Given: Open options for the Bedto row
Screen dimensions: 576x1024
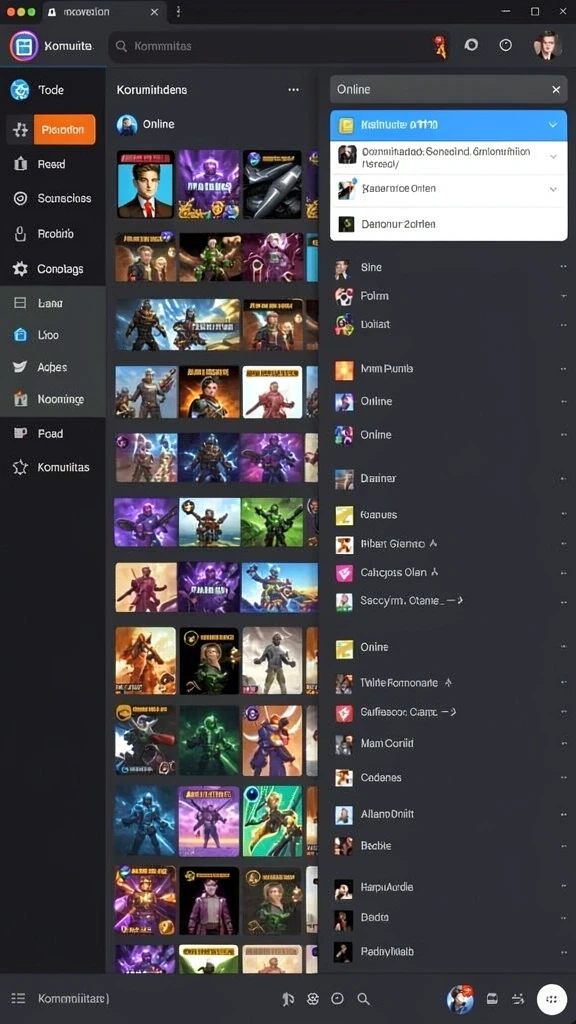Looking at the screenshot, I should [x=563, y=918].
